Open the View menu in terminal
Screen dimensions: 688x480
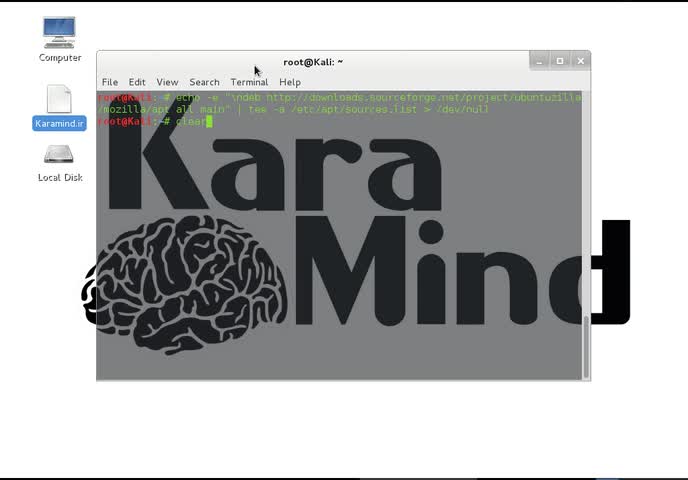[167, 82]
